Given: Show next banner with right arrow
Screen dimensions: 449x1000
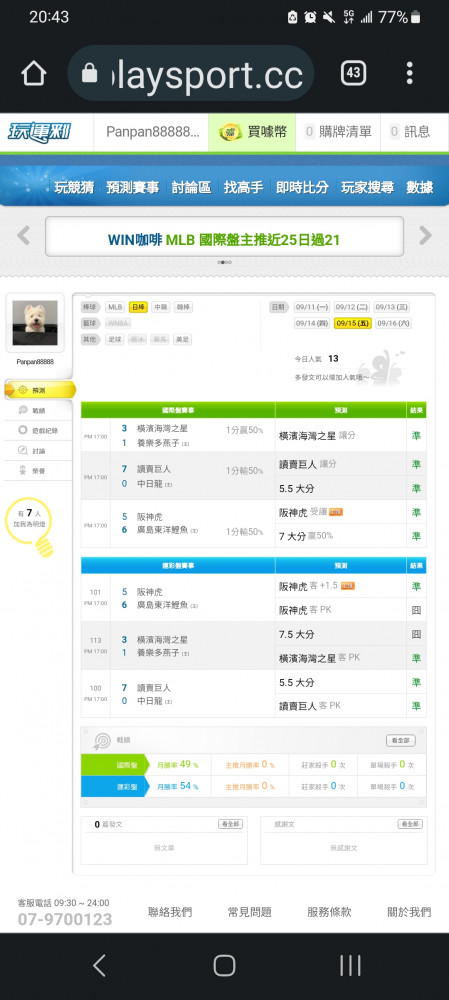Looking at the screenshot, I should click(425, 235).
